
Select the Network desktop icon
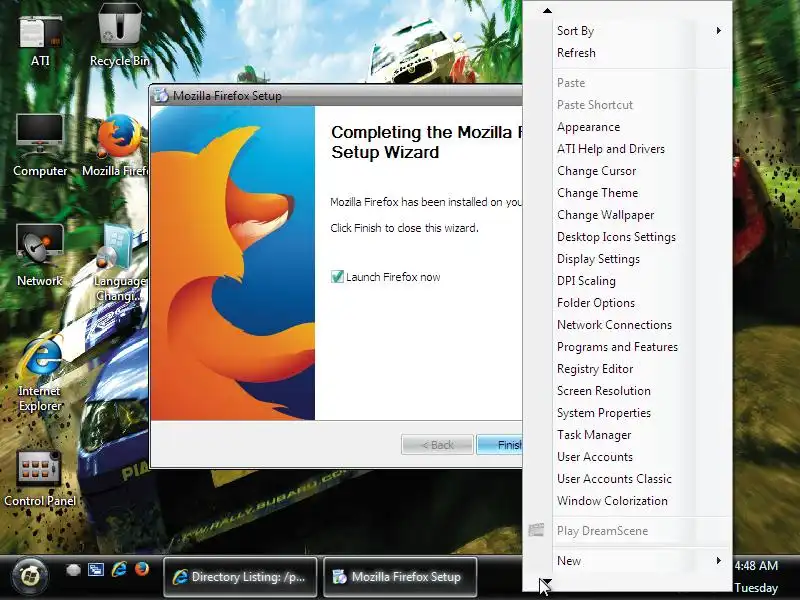click(x=40, y=255)
